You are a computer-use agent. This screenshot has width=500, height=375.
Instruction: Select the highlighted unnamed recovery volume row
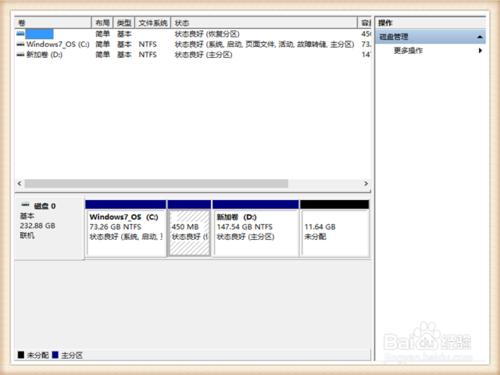(193, 34)
